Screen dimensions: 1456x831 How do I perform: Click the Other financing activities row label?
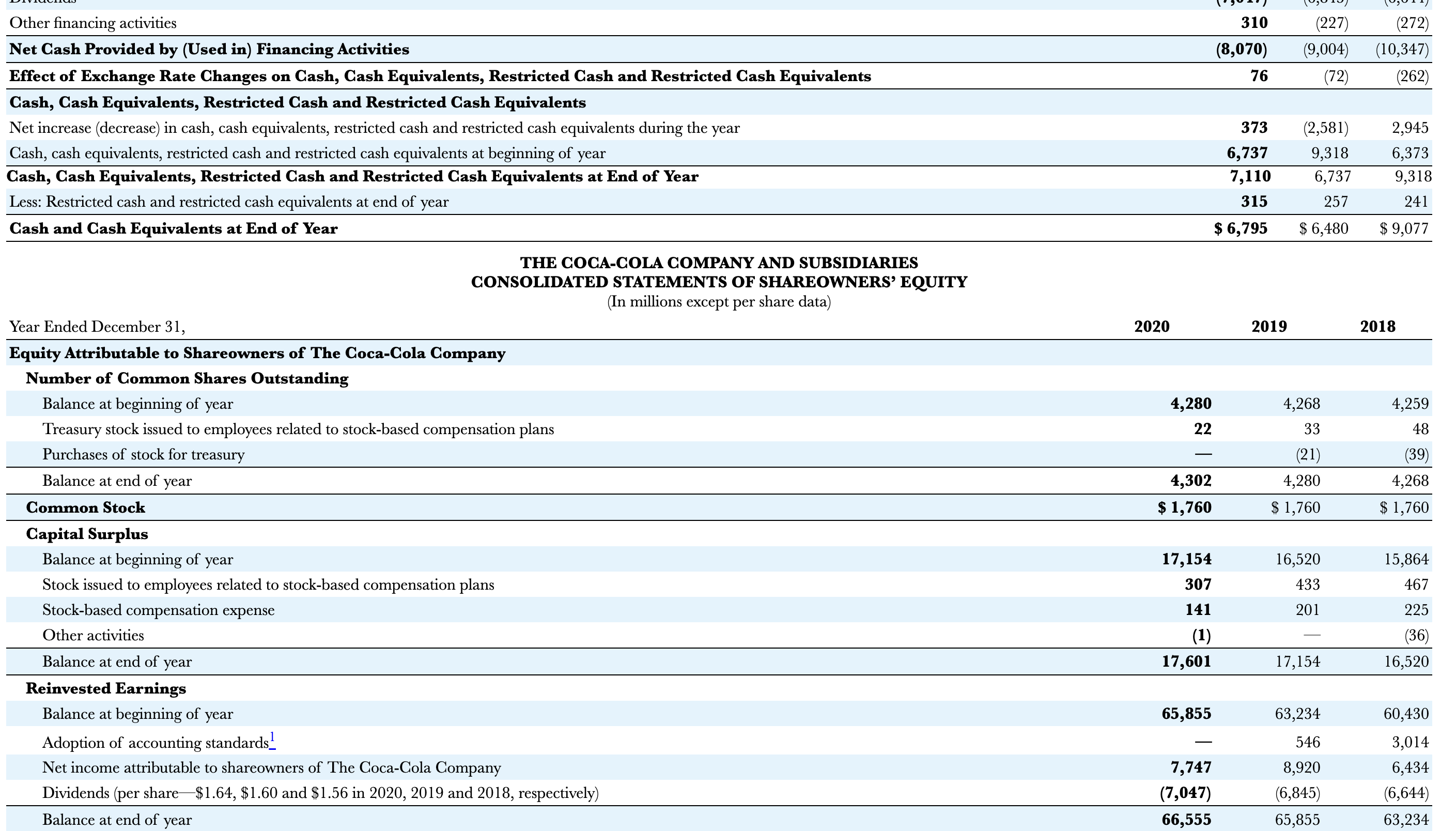tap(93, 23)
